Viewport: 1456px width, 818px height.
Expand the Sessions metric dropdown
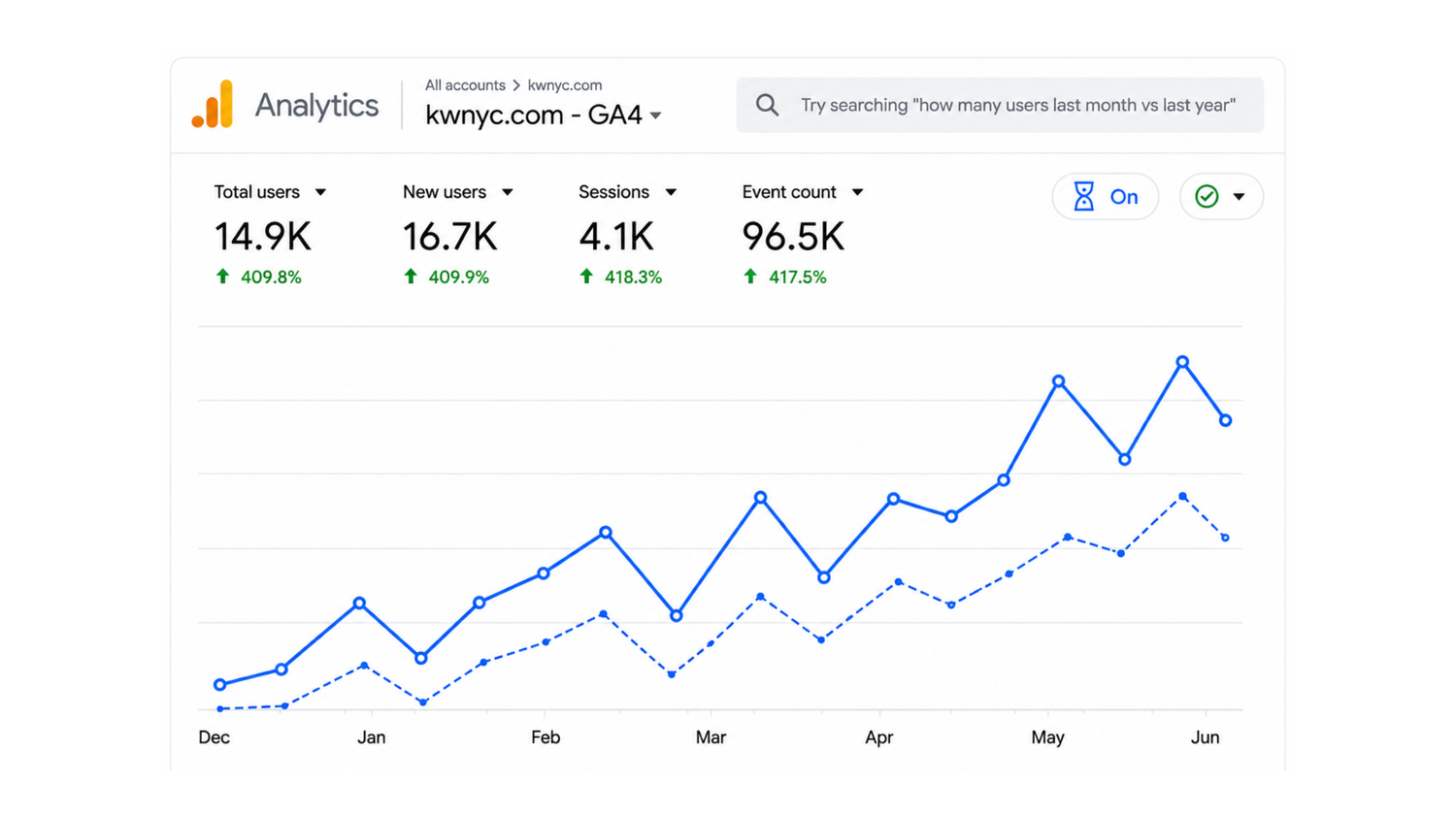pyautogui.click(x=671, y=192)
